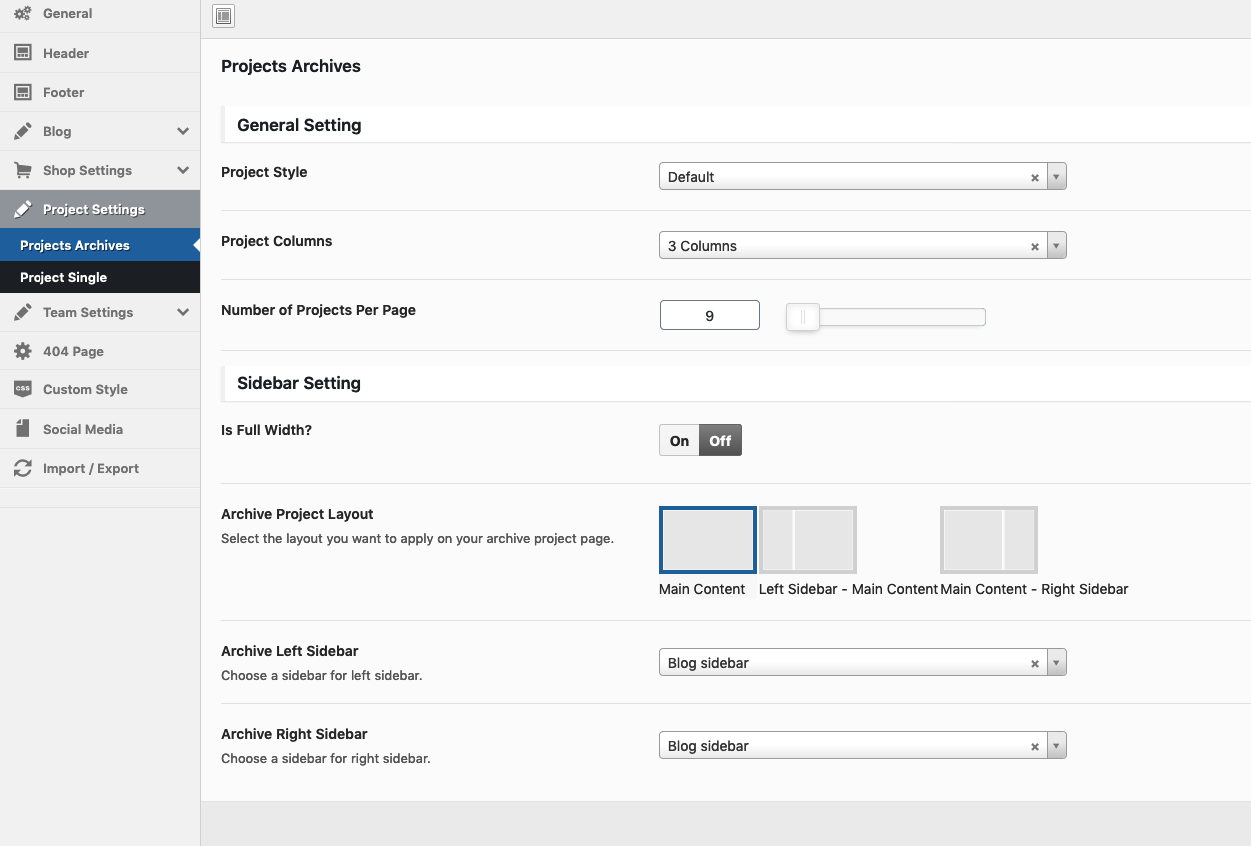Click the Header layout icon in sidebar
Viewport: 1251px width, 846px height.
click(22, 53)
